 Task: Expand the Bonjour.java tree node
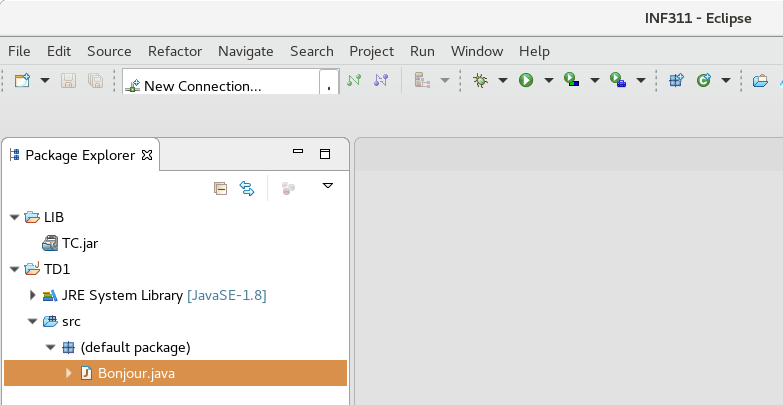(x=68, y=373)
